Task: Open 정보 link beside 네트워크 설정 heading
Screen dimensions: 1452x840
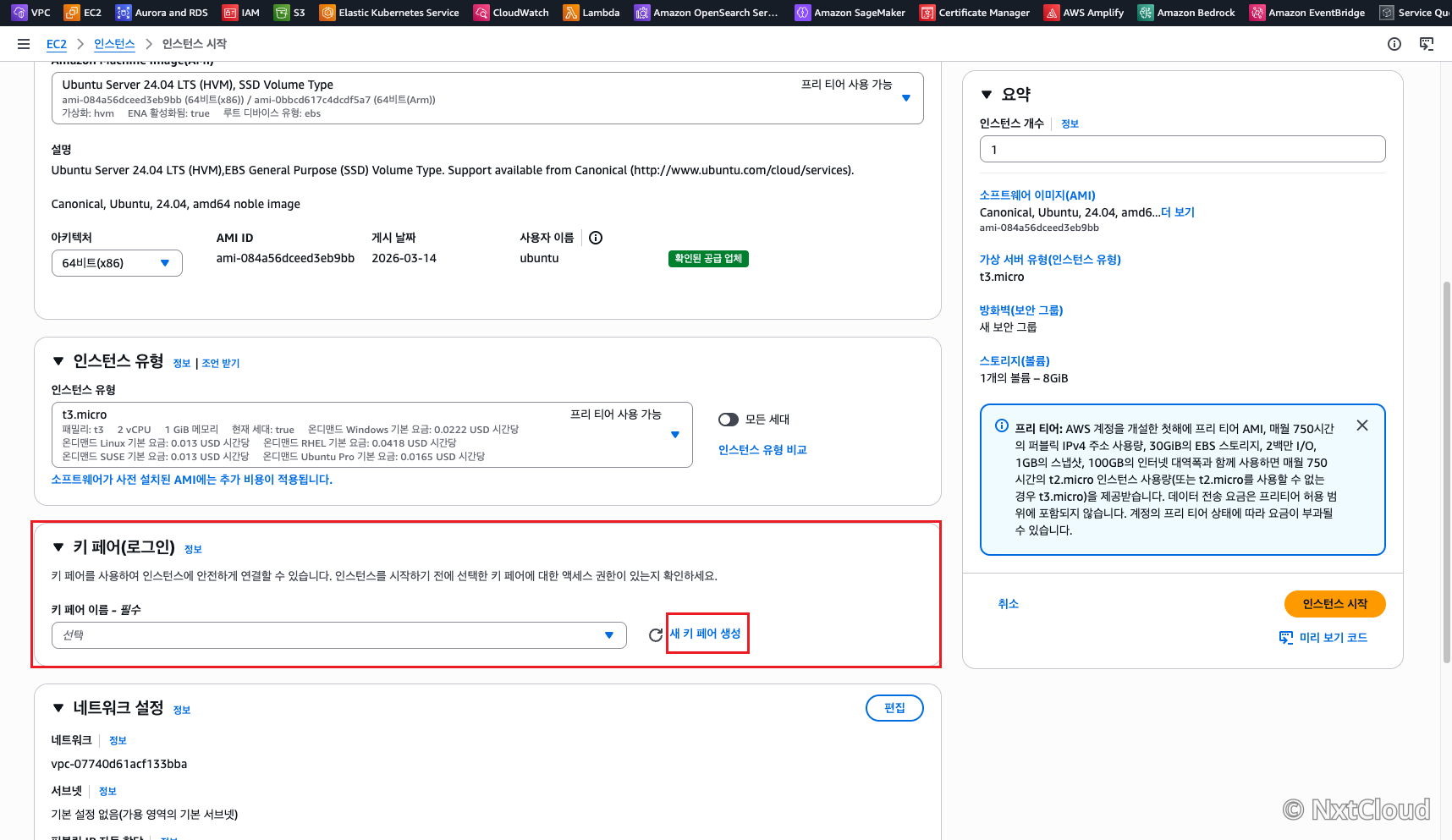Action: pos(182,711)
